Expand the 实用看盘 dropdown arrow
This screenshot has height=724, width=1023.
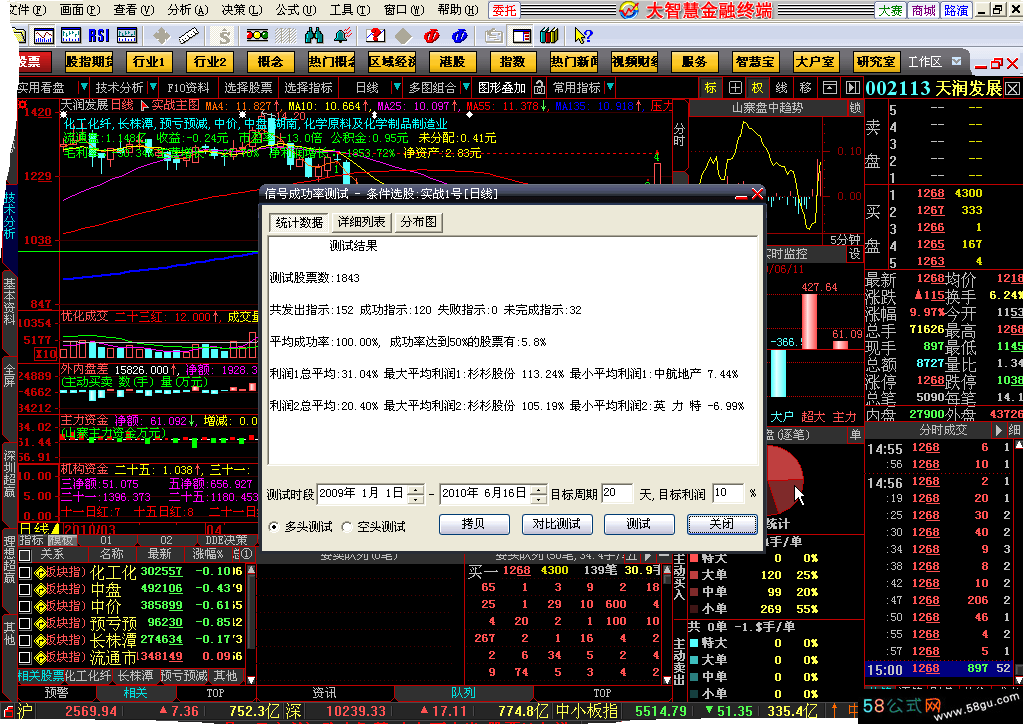click(x=83, y=87)
